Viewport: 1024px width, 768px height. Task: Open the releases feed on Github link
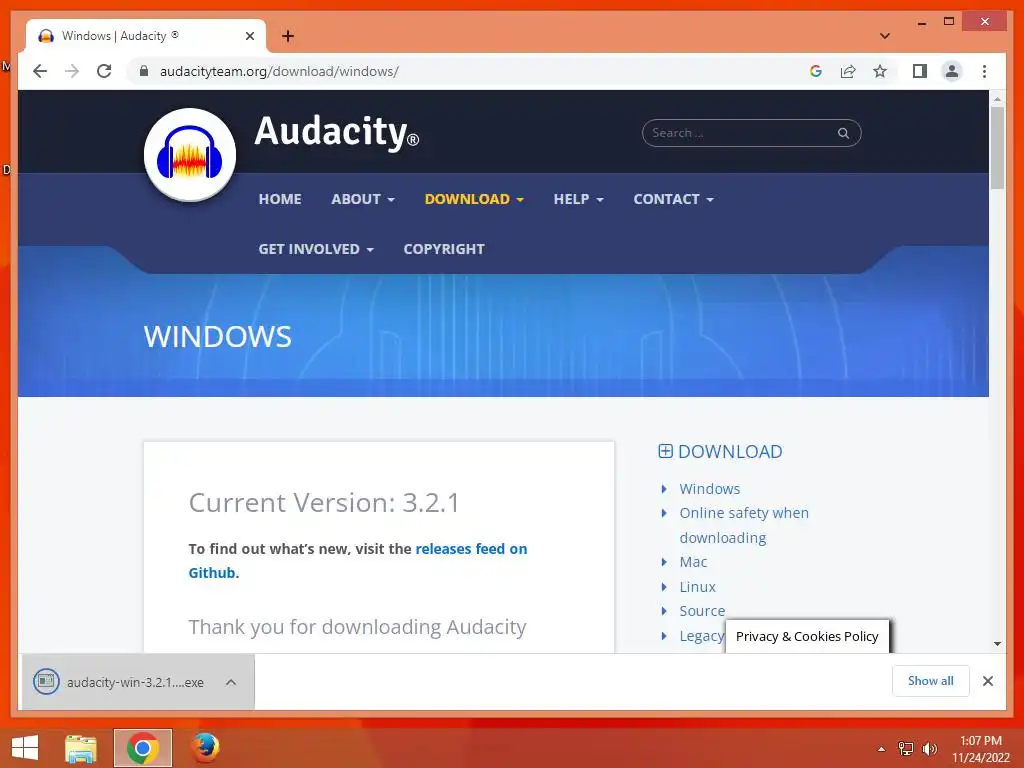[x=472, y=549]
